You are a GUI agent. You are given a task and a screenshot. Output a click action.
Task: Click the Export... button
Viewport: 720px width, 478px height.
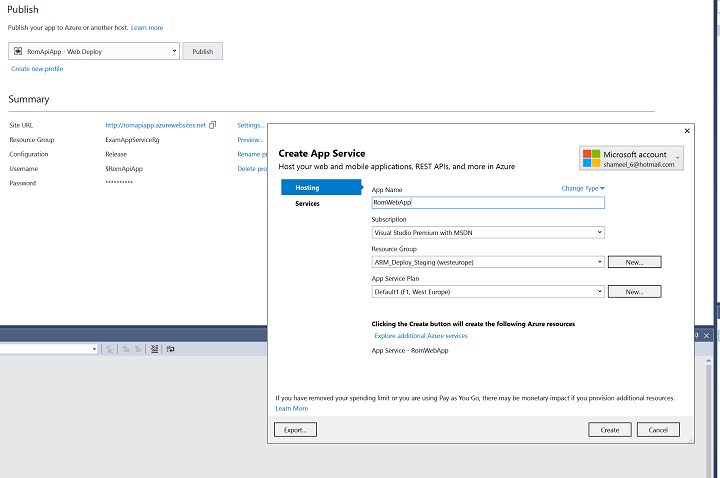pyautogui.click(x=295, y=430)
